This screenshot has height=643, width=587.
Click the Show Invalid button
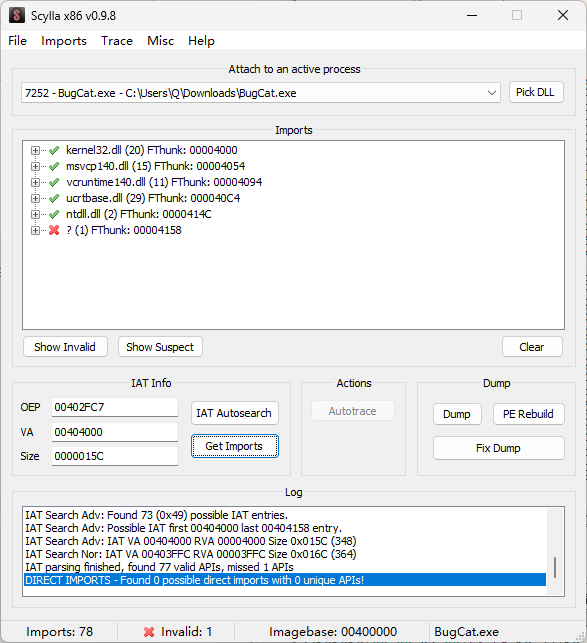(65, 347)
